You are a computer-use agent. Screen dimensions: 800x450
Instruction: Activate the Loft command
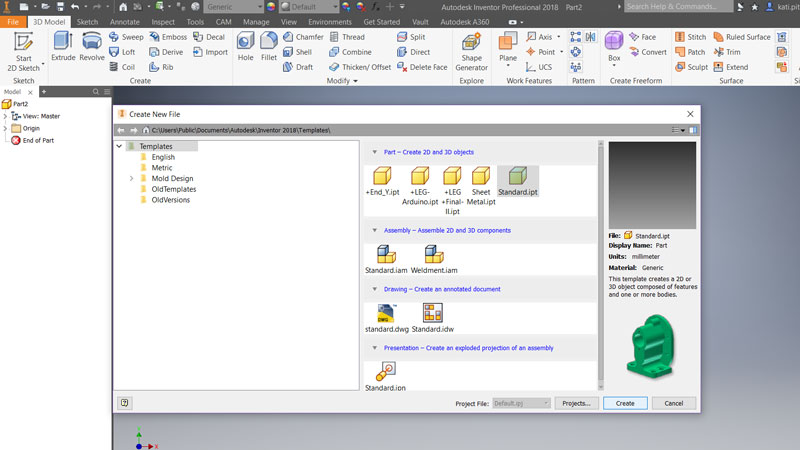pos(122,52)
